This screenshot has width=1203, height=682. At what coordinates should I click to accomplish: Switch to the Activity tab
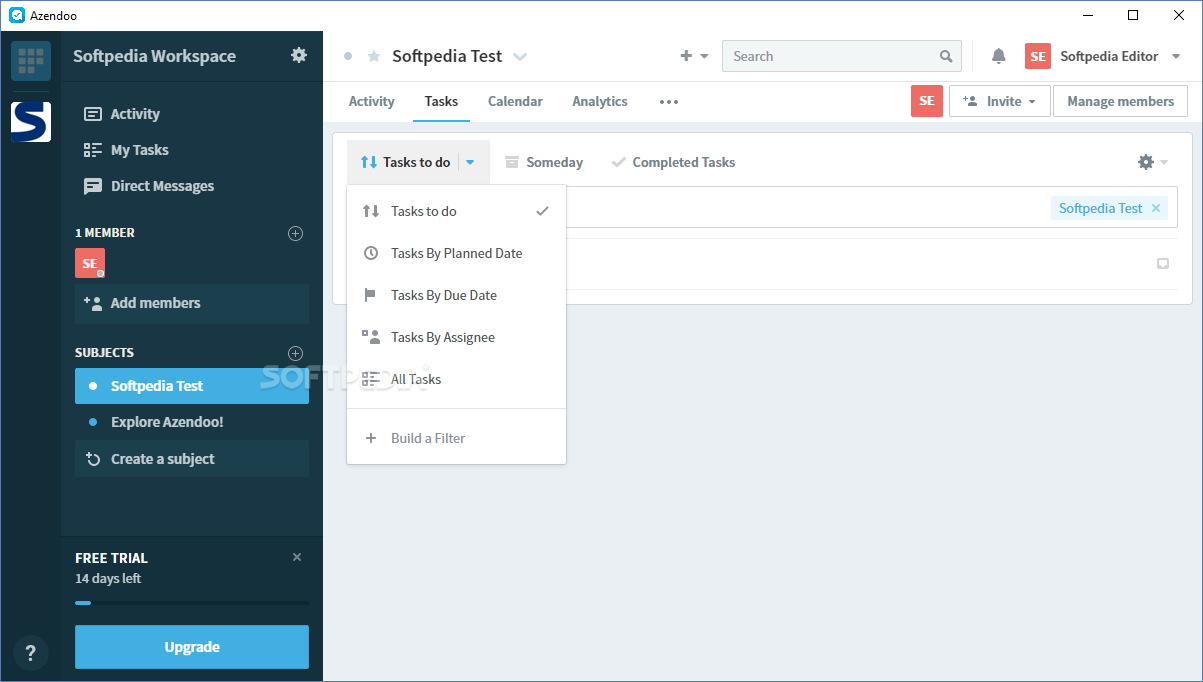pos(371,101)
